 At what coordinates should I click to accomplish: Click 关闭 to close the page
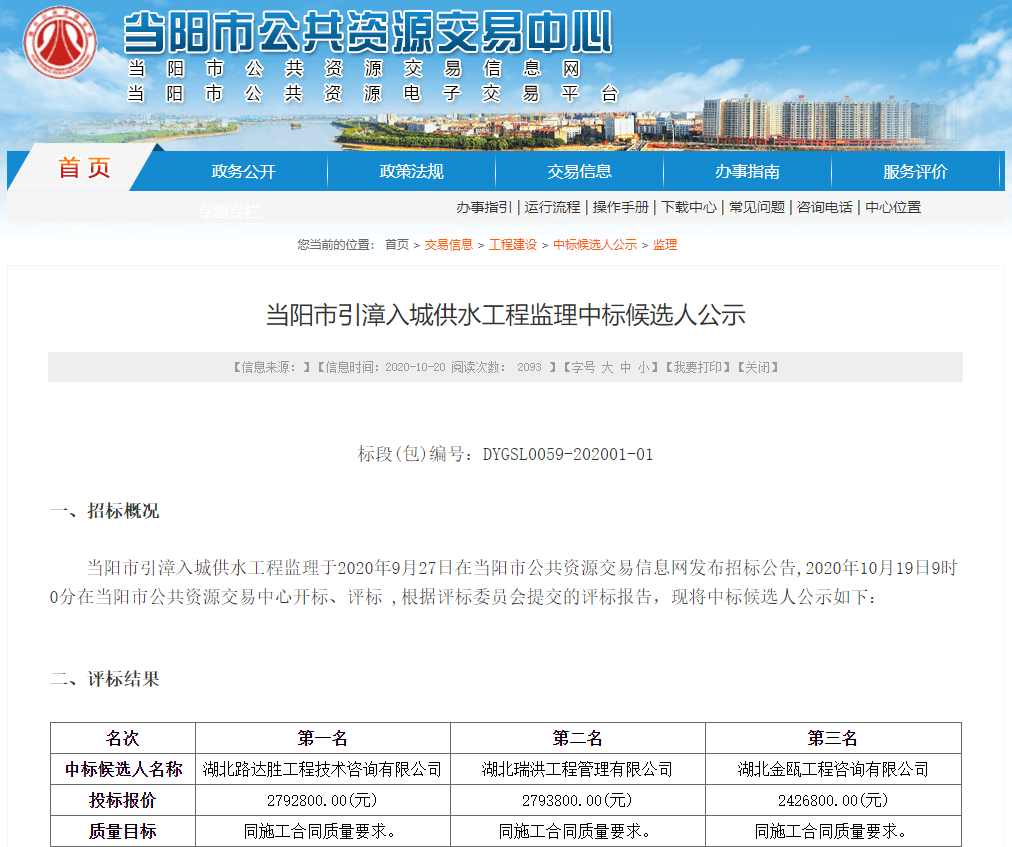pyautogui.click(x=756, y=368)
